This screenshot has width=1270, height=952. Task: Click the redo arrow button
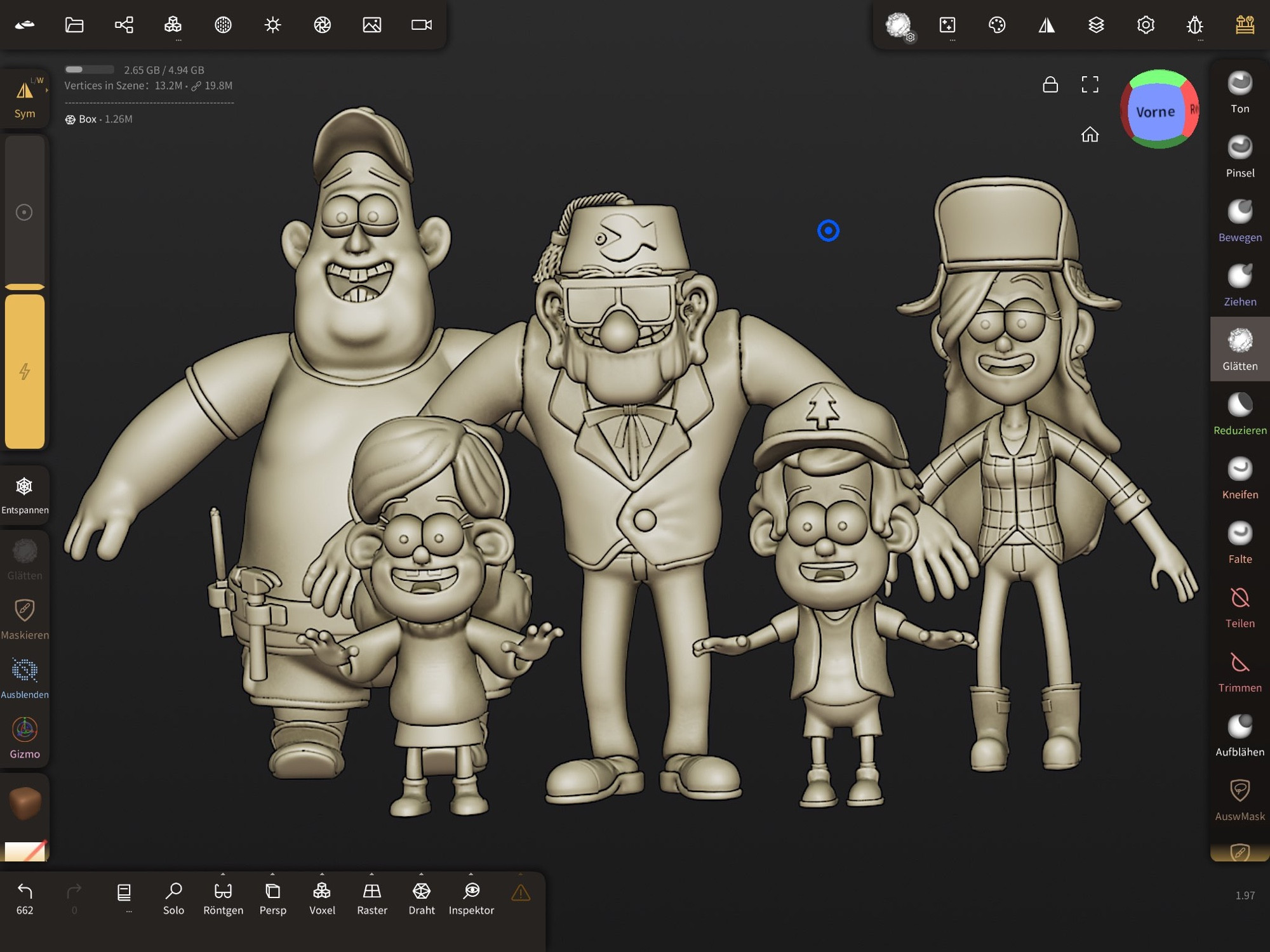coord(74,898)
